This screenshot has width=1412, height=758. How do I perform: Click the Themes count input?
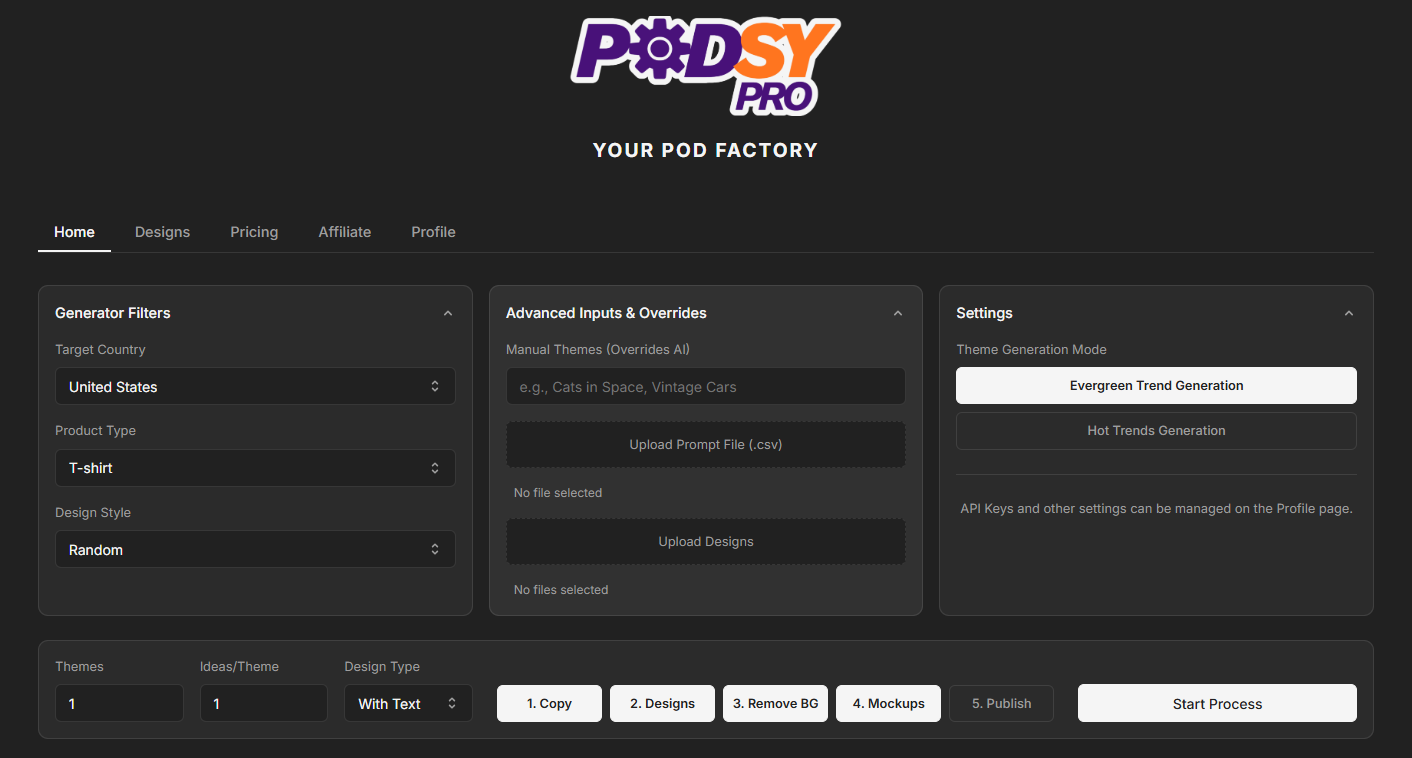point(119,703)
